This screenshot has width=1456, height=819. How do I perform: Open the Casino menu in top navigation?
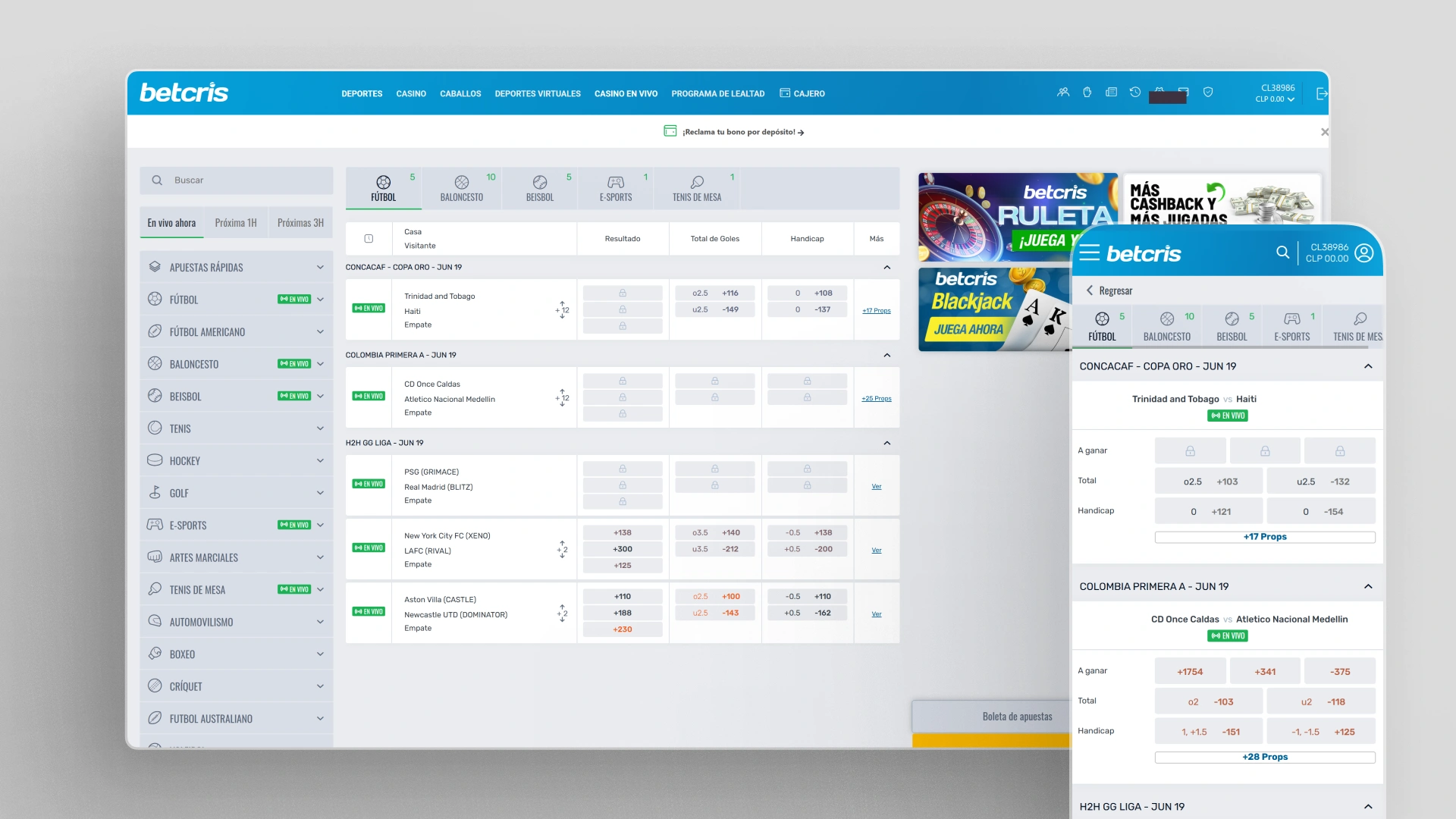[411, 94]
